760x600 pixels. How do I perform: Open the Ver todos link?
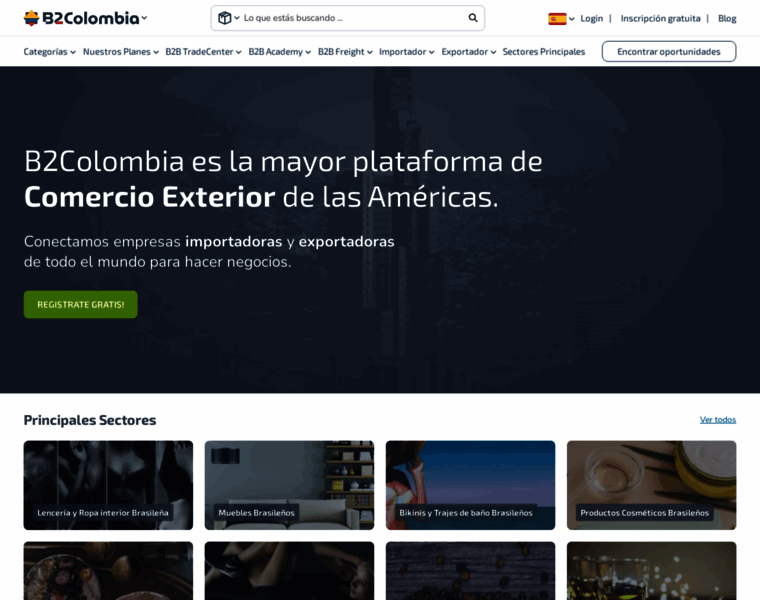click(x=717, y=420)
